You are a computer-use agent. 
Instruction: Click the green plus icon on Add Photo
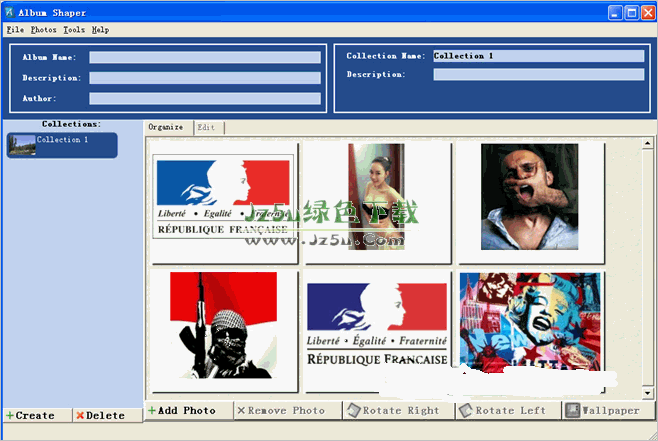pyautogui.click(x=152, y=410)
